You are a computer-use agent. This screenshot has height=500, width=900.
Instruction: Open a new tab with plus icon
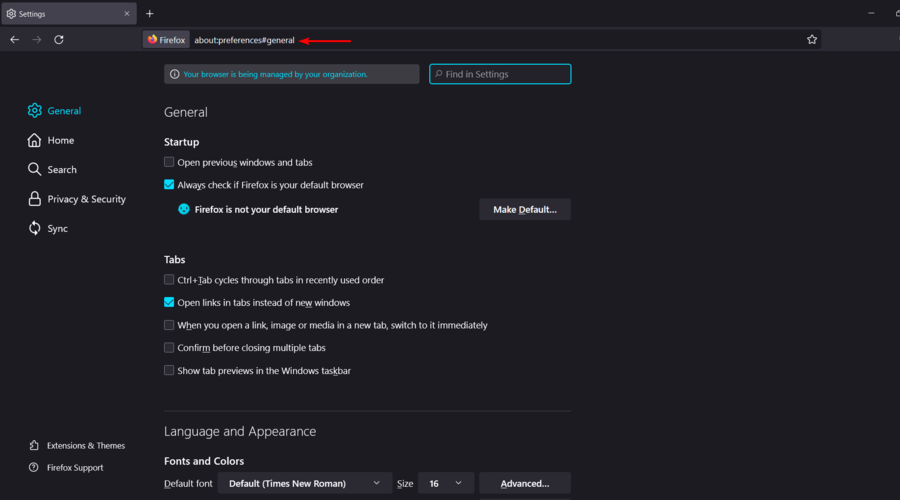[150, 14]
